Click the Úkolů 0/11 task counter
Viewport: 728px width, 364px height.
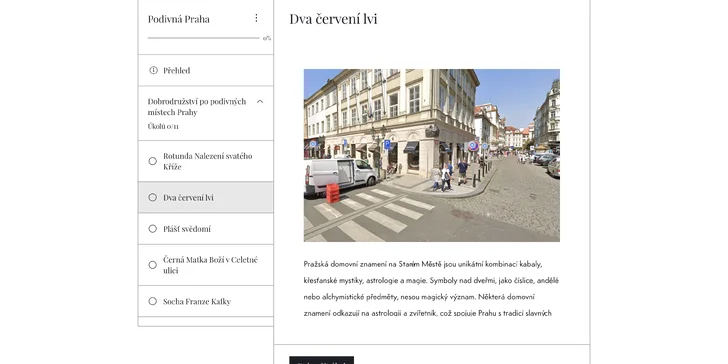click(x=163, y=126)
